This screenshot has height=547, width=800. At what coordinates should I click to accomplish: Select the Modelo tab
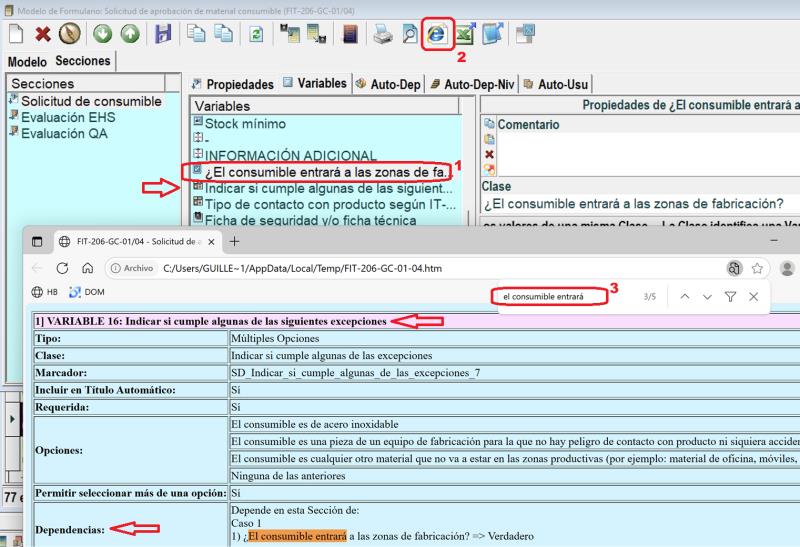tap(27, 62)
